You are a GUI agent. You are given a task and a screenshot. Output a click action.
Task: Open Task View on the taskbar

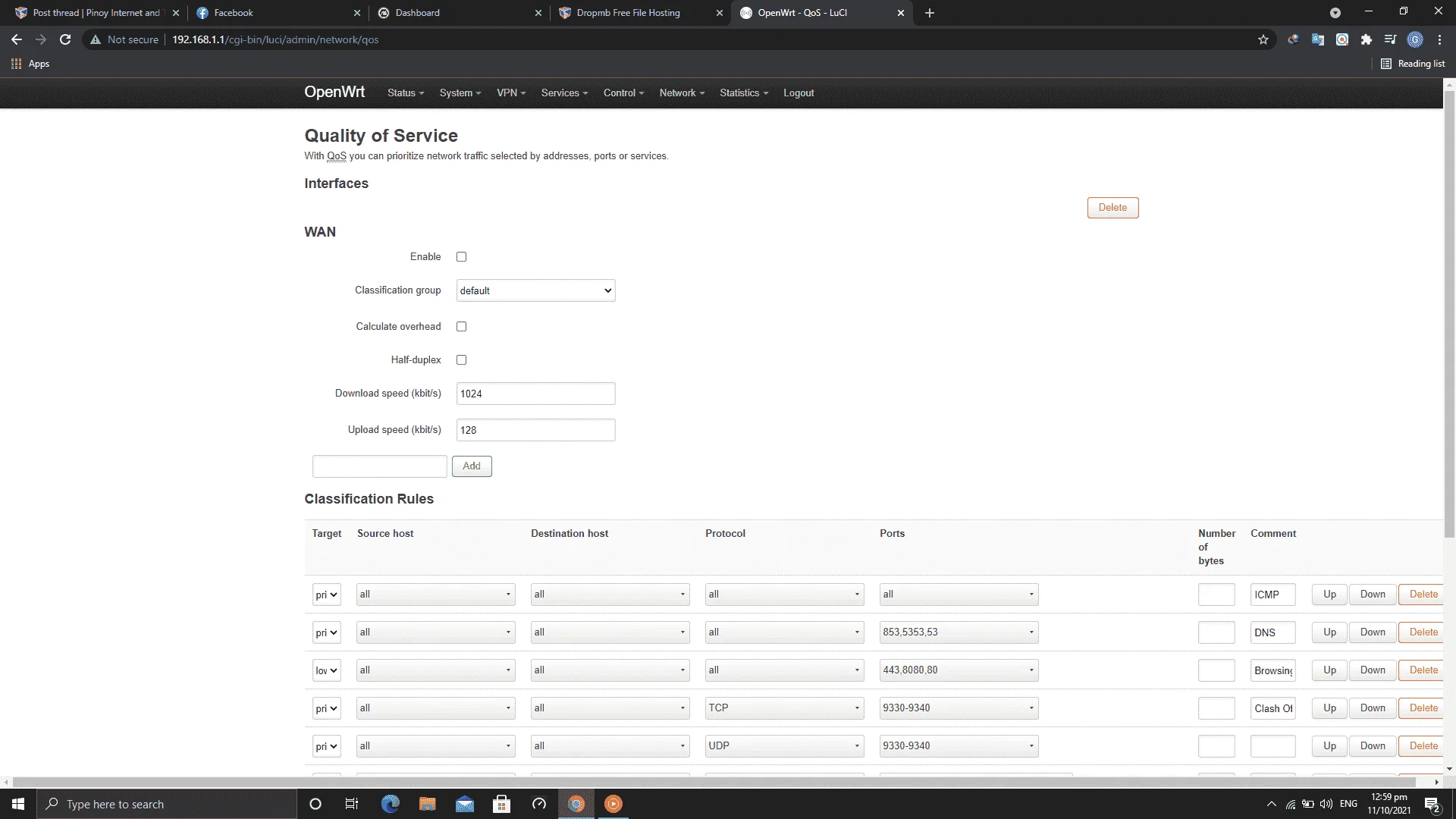point(352,804)
